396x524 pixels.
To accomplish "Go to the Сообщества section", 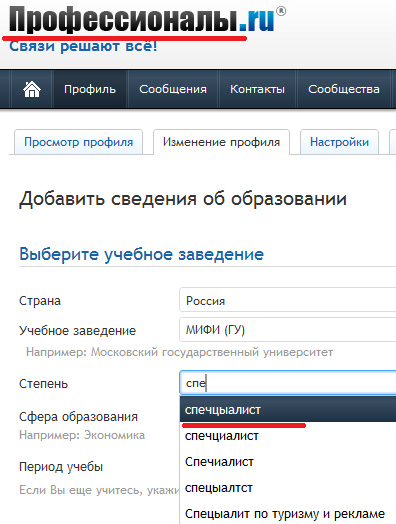I will [x=344, y=89].
